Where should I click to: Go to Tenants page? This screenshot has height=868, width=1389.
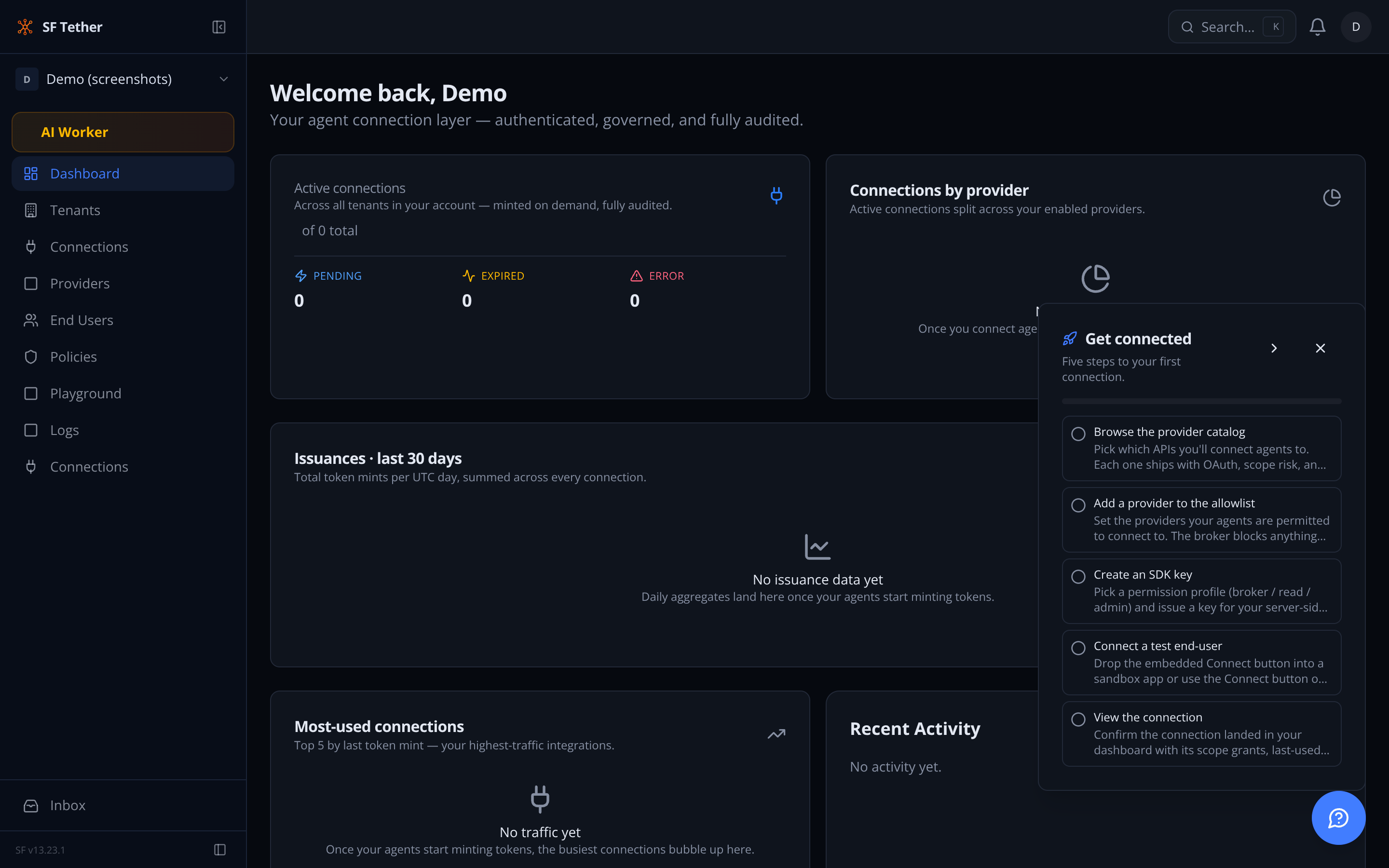[x=123, y=210]
